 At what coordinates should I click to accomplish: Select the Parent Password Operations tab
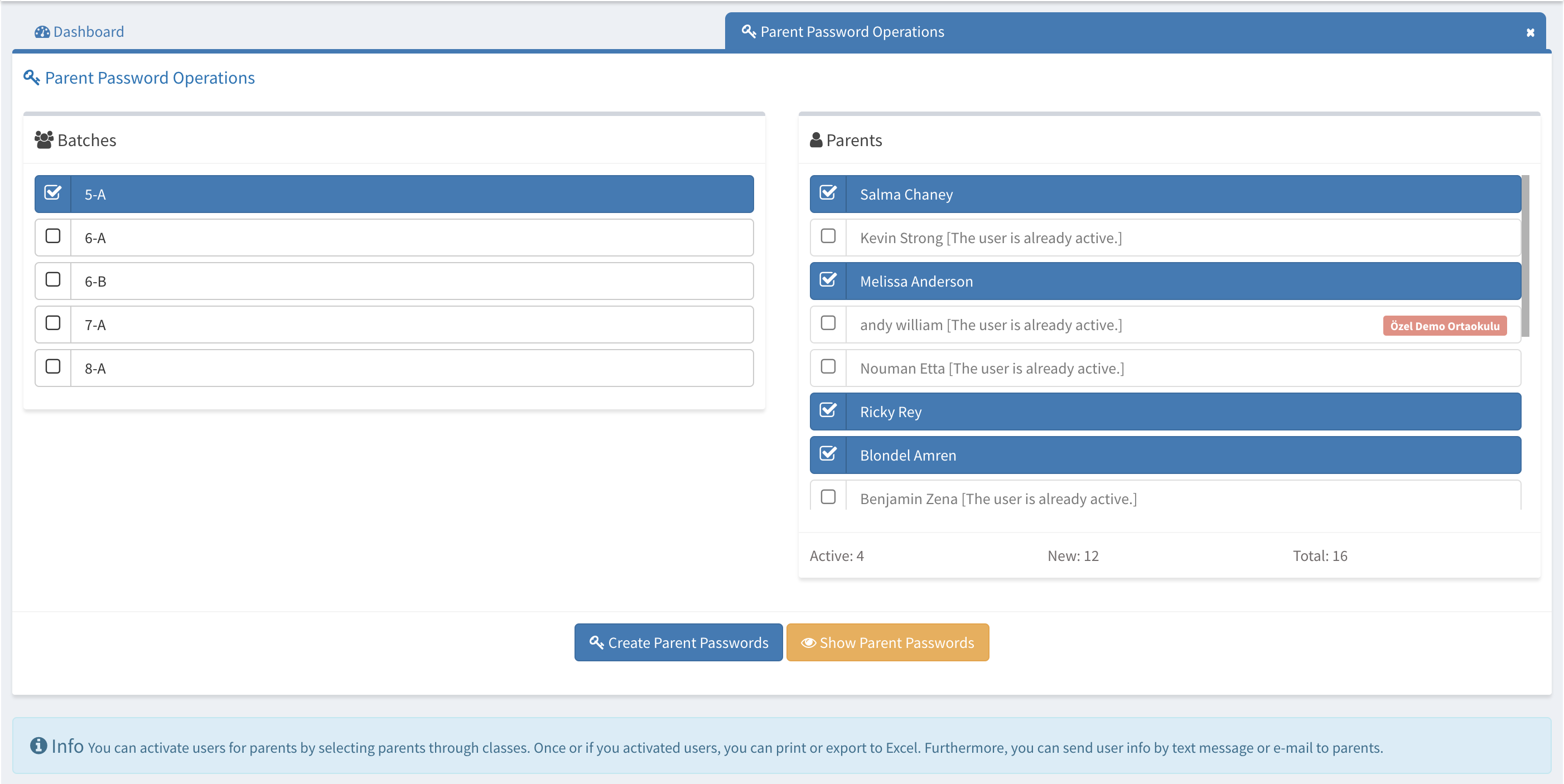851,32
